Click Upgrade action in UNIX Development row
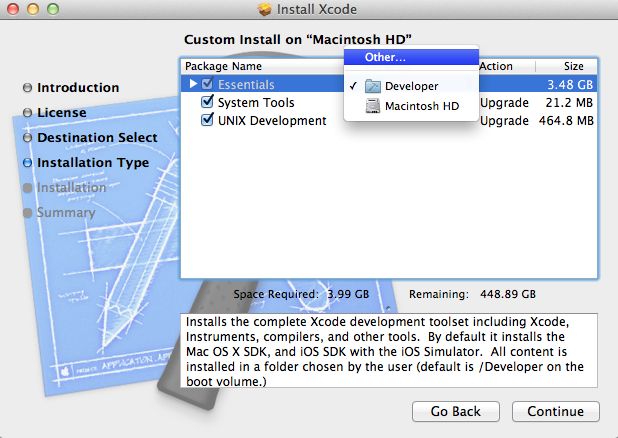This screenshot has width=618, height=438. coord(504,120)
